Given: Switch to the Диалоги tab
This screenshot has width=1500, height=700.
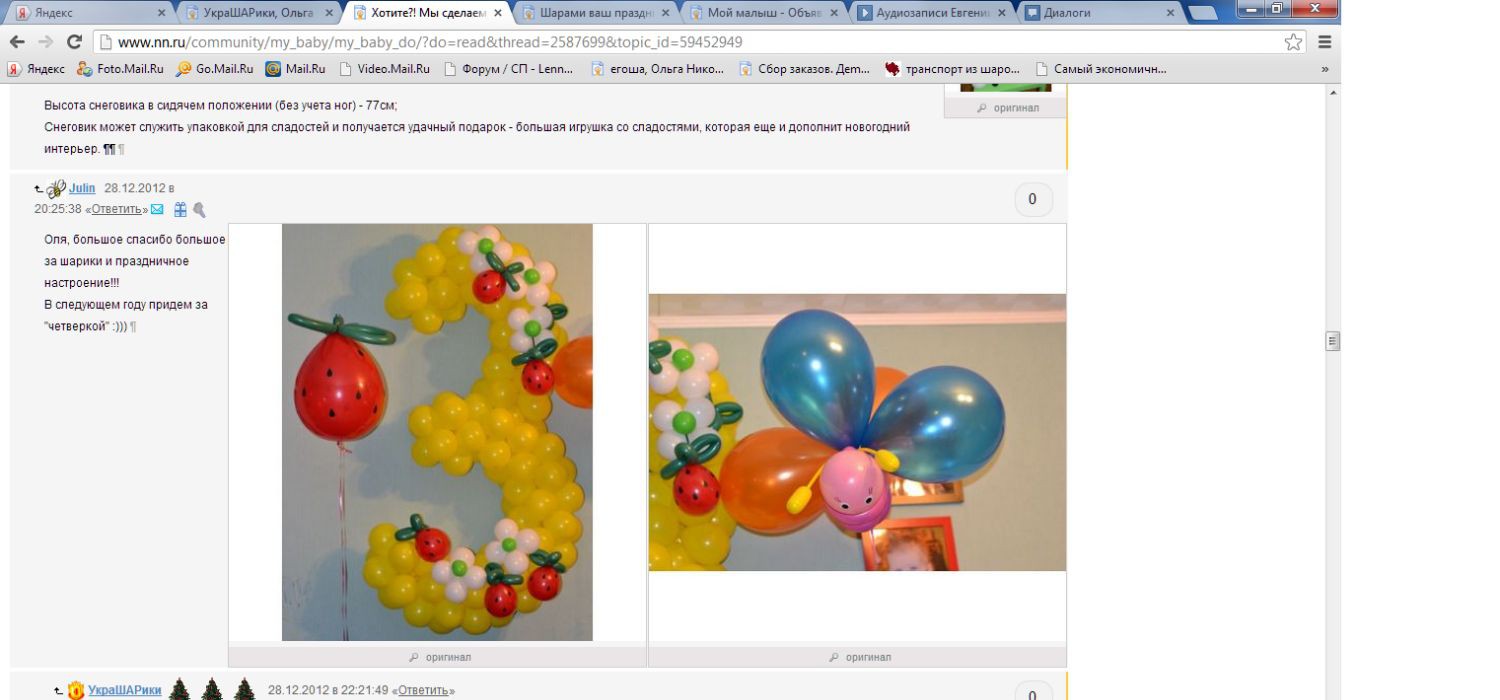Looking at the screenshot, I should click(1100, 13).
